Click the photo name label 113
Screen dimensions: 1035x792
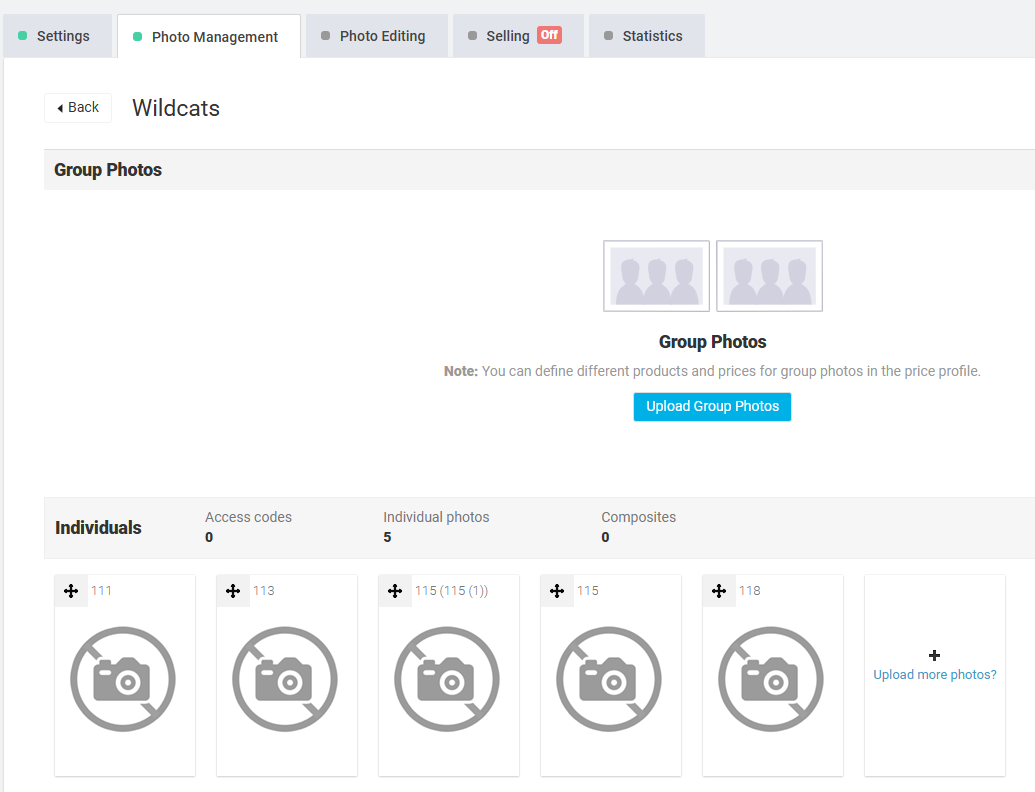[x=264, y=591]
